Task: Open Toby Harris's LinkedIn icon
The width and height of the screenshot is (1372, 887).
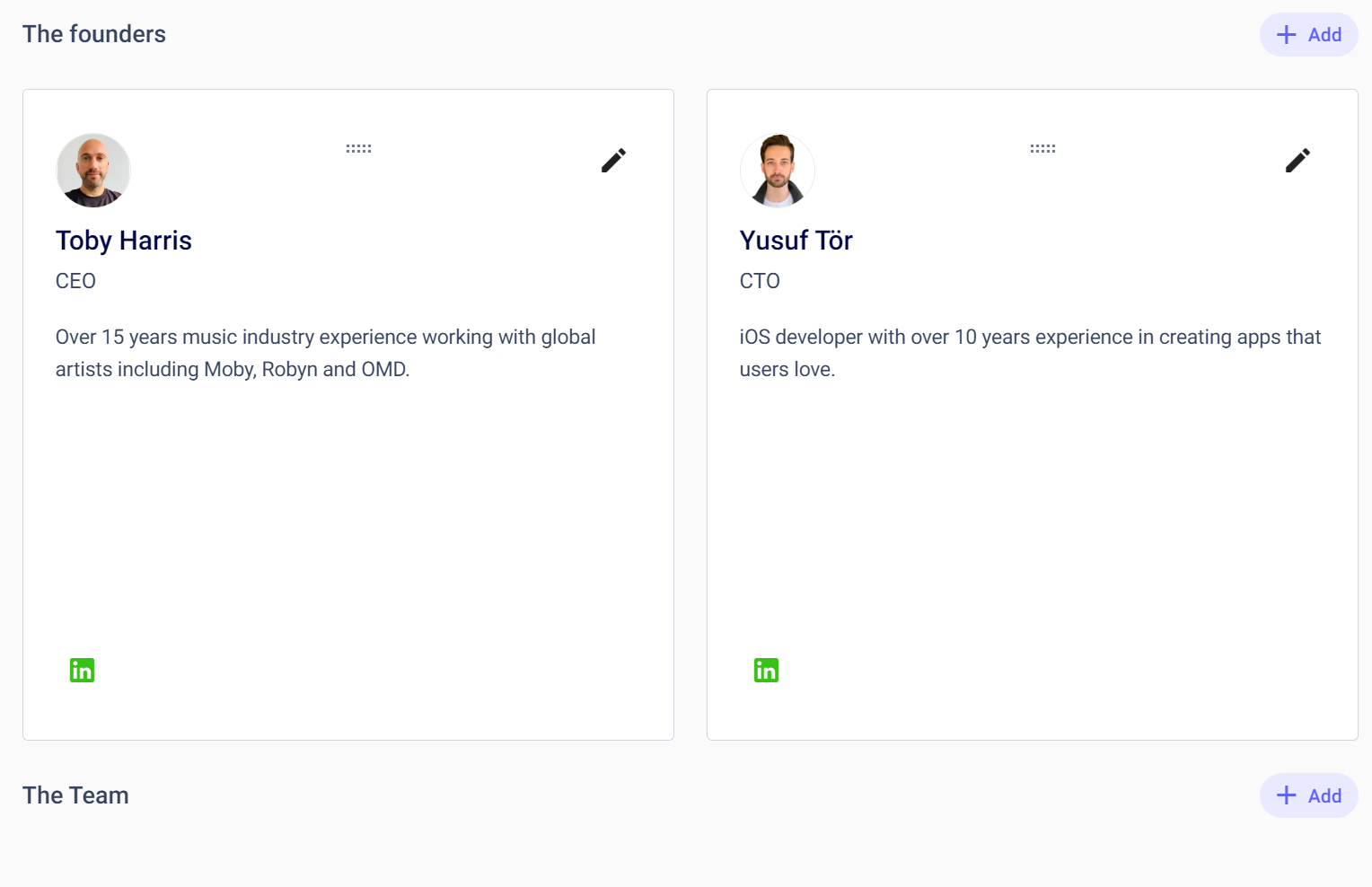Action: pos(82,671)
